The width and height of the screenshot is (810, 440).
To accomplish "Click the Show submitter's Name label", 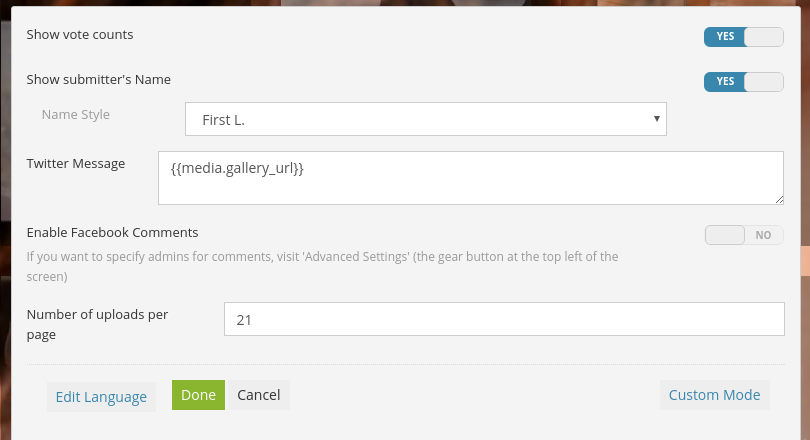I will point(98,80).
